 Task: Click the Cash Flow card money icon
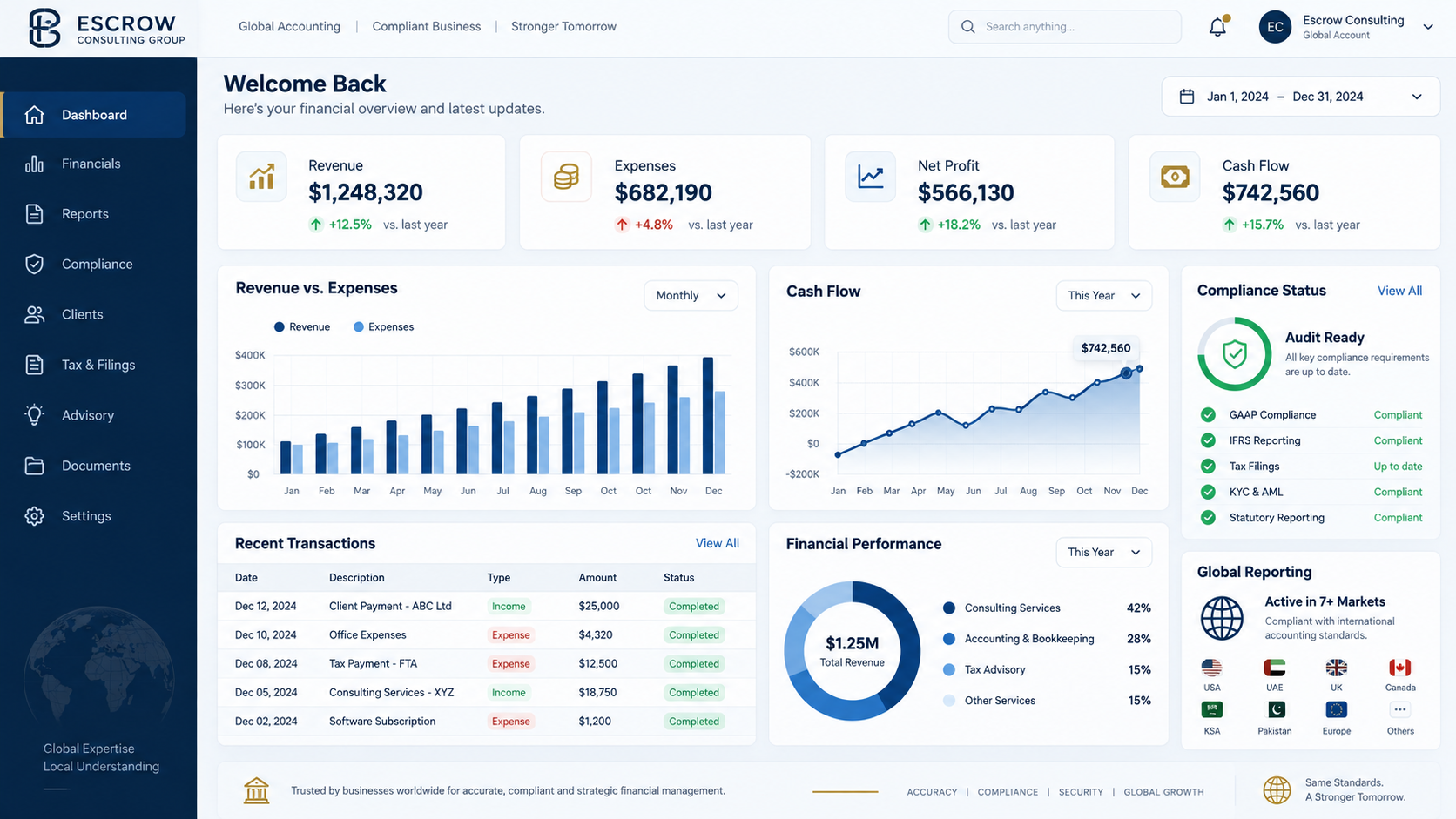point(1175,177)
